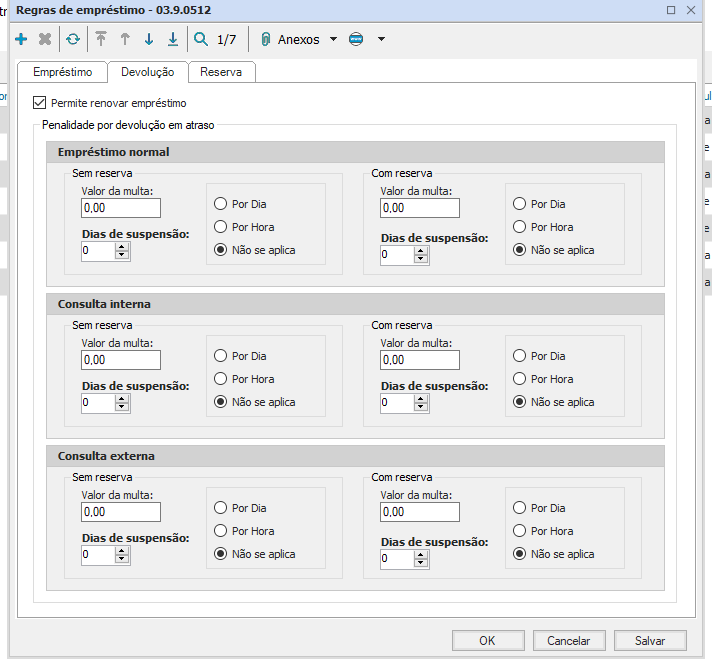
Task: Choose Não se aplica in Consulta externa Sem reserva
Action: pos(220,554)
